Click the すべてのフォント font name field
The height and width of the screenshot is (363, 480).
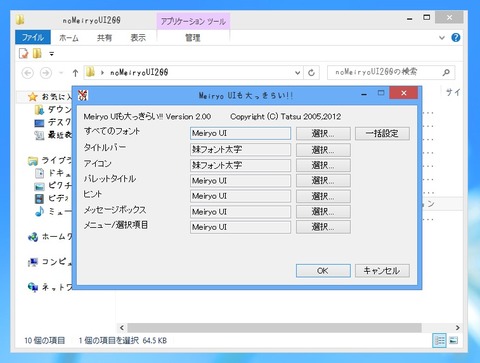(240, 133)
